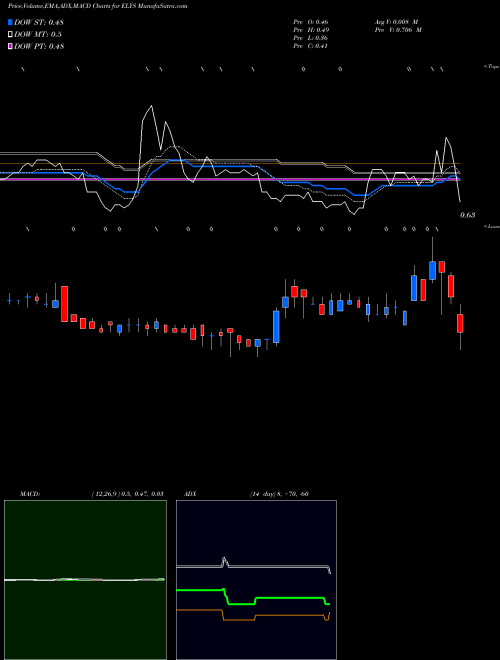Click the 'Pre C: 0.41' value
Screen dimensions: 500x660
[x=310, y=46]
